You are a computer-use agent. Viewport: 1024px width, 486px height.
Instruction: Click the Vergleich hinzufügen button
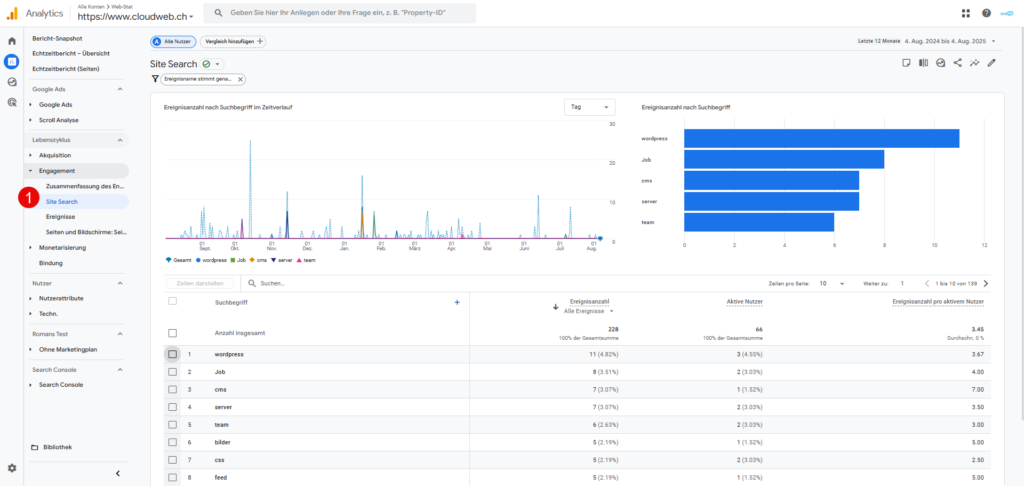pyautogui.click(x=233, y=41)
